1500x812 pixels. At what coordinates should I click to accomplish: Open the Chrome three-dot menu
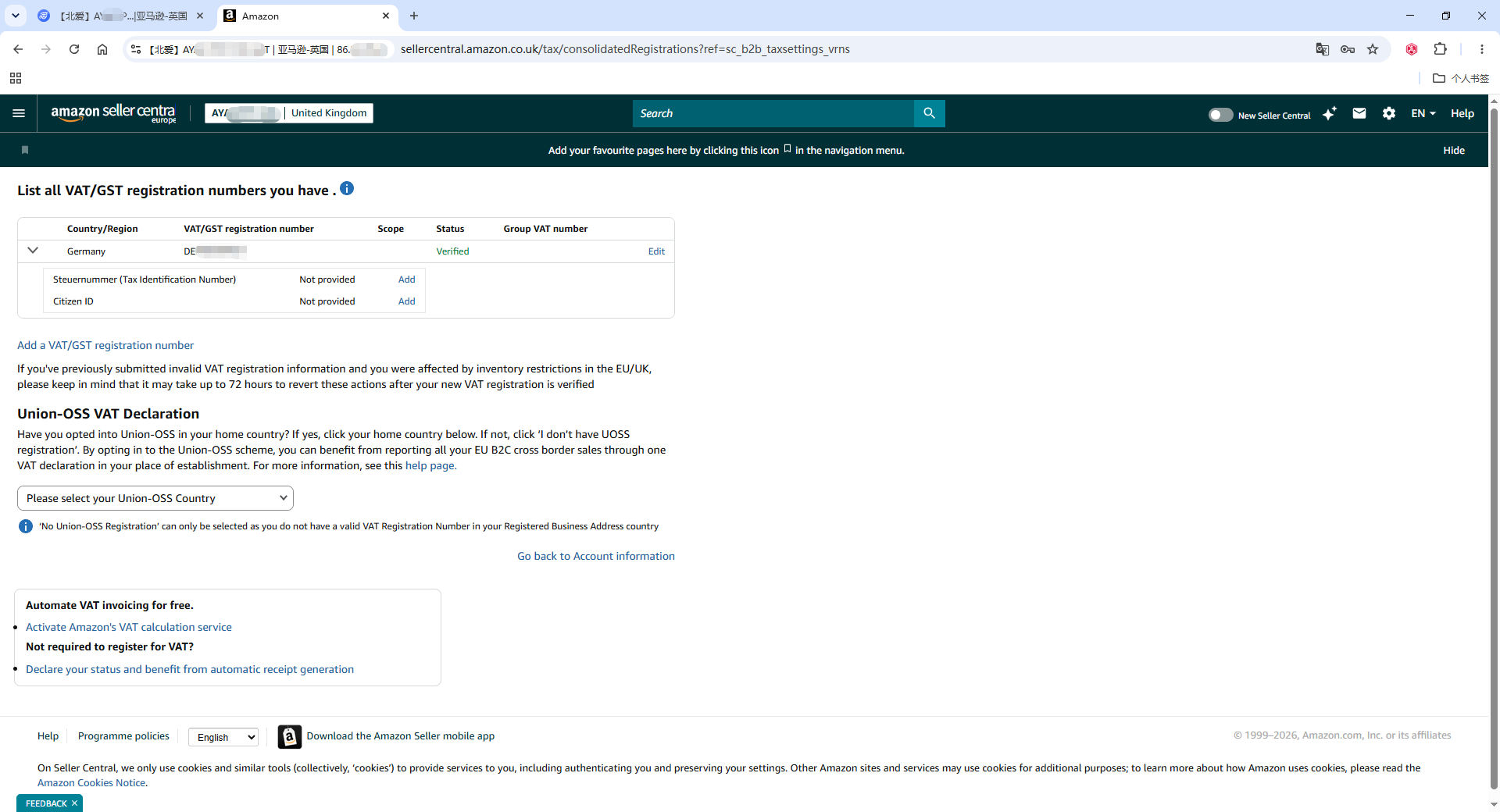pos(1482,49)
